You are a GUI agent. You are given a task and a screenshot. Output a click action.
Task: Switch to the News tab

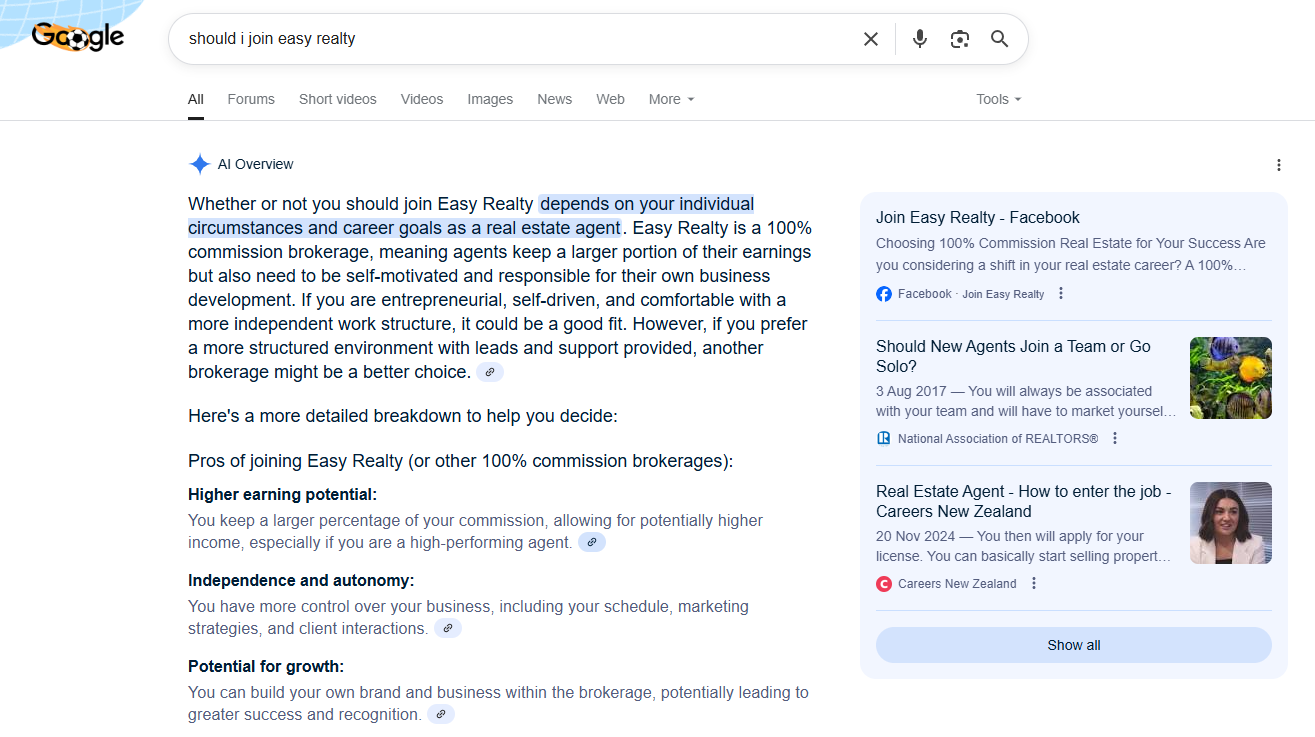[x=554, y=99]
